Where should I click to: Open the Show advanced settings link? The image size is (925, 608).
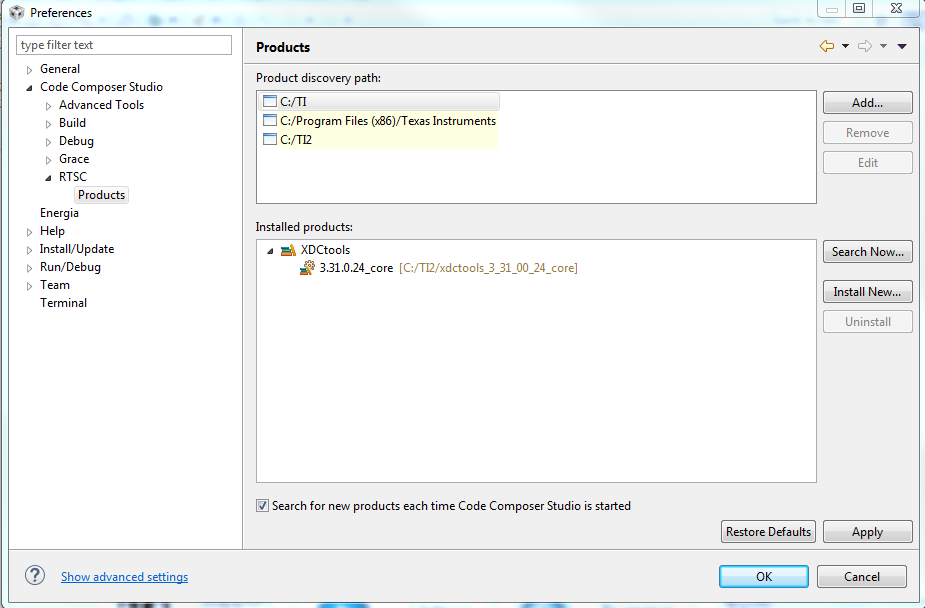tap(124, 577)
